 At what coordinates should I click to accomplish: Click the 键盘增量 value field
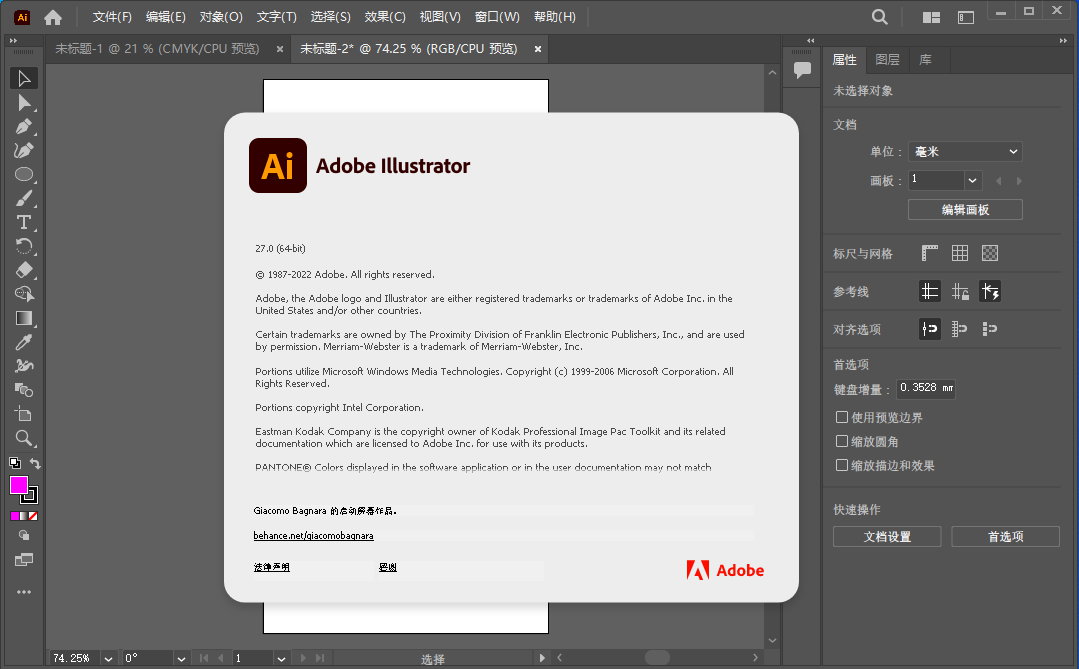tap(925, 389)
